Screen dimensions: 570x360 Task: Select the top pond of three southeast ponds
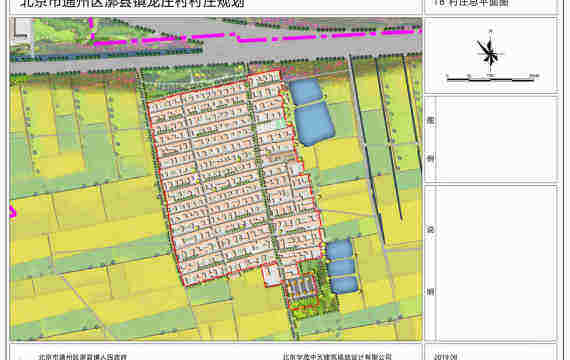coord(340,249)
